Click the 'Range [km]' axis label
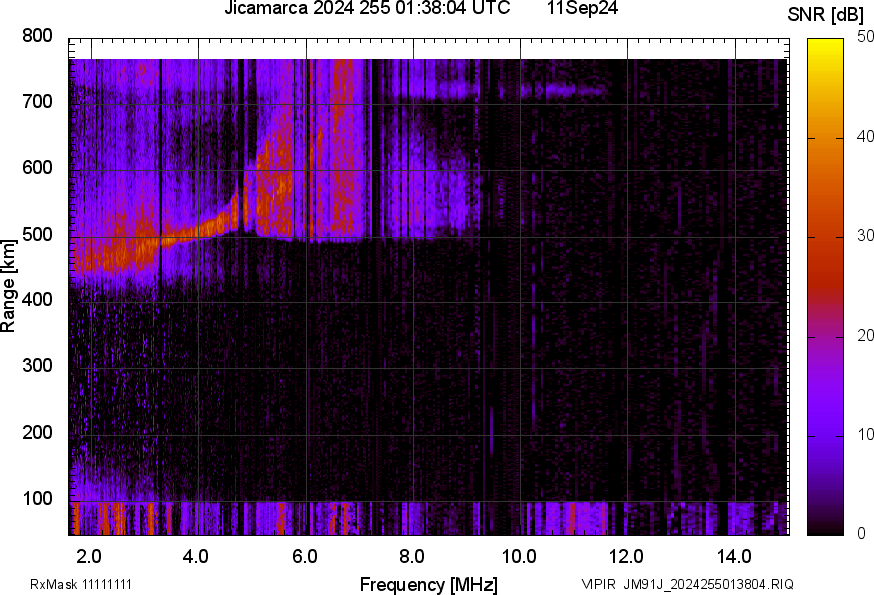Screen dimensions: 874x595 pos(8,286)
